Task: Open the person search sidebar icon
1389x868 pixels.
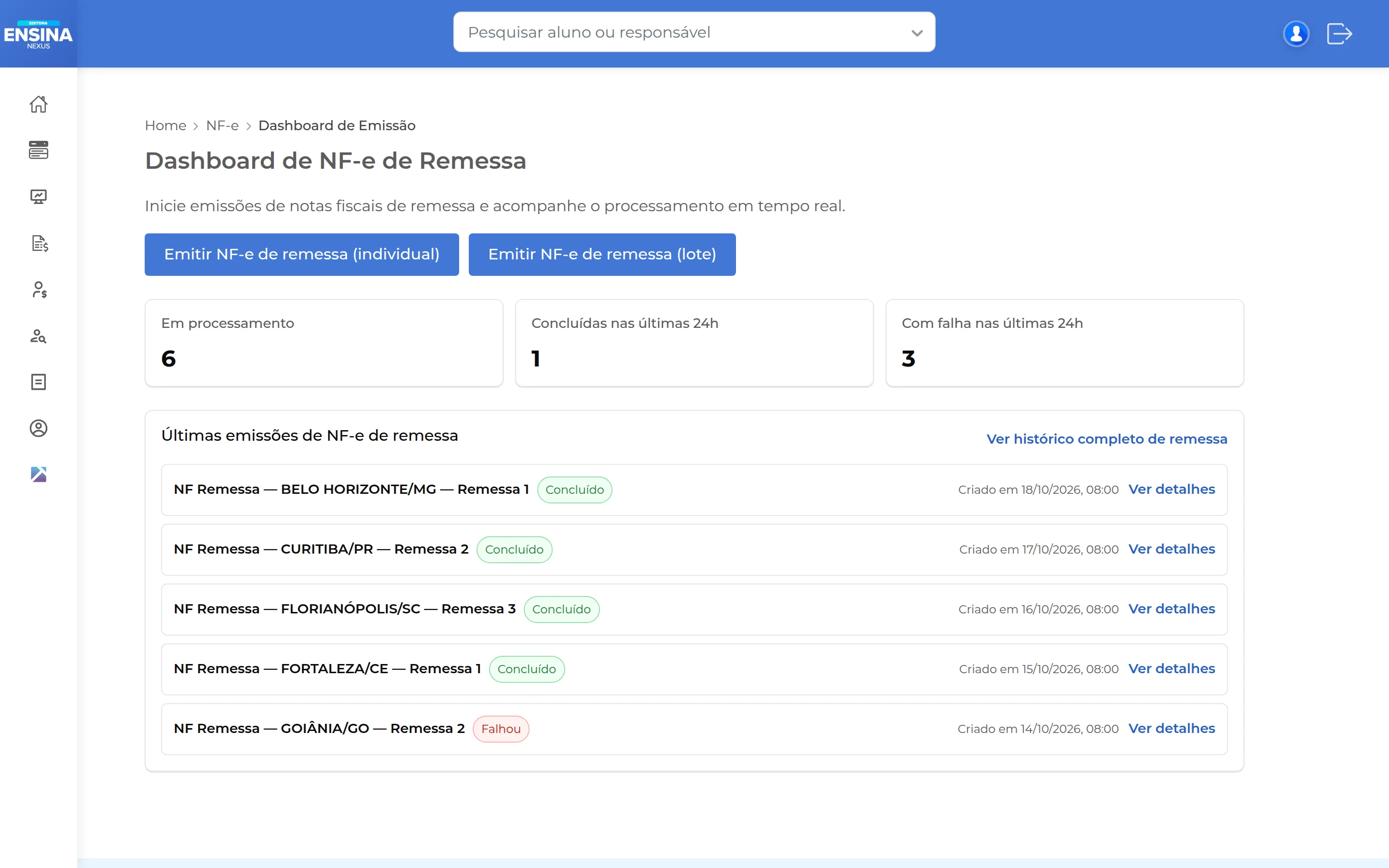Action: point(39,336)
